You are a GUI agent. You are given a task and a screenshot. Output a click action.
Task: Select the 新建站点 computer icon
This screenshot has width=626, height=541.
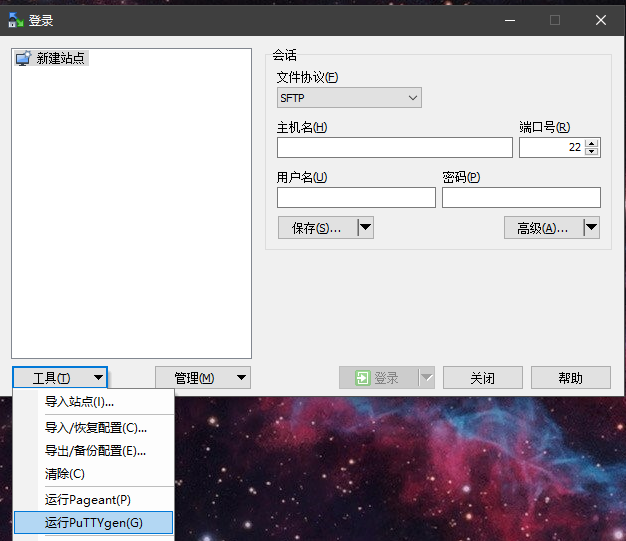(23, 59)
